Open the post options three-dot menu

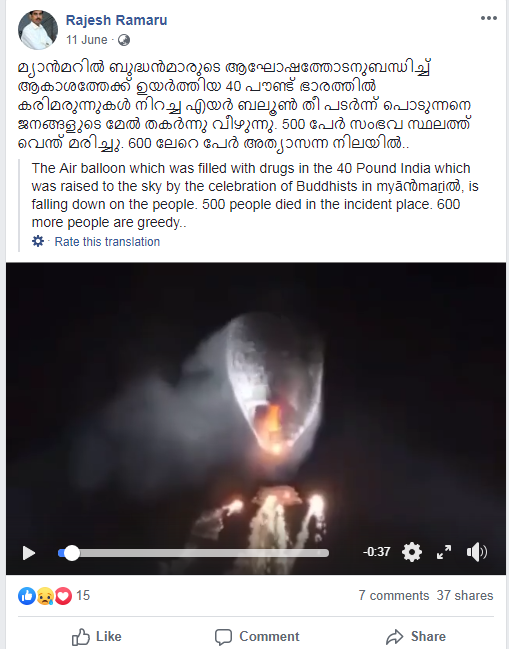488,18
